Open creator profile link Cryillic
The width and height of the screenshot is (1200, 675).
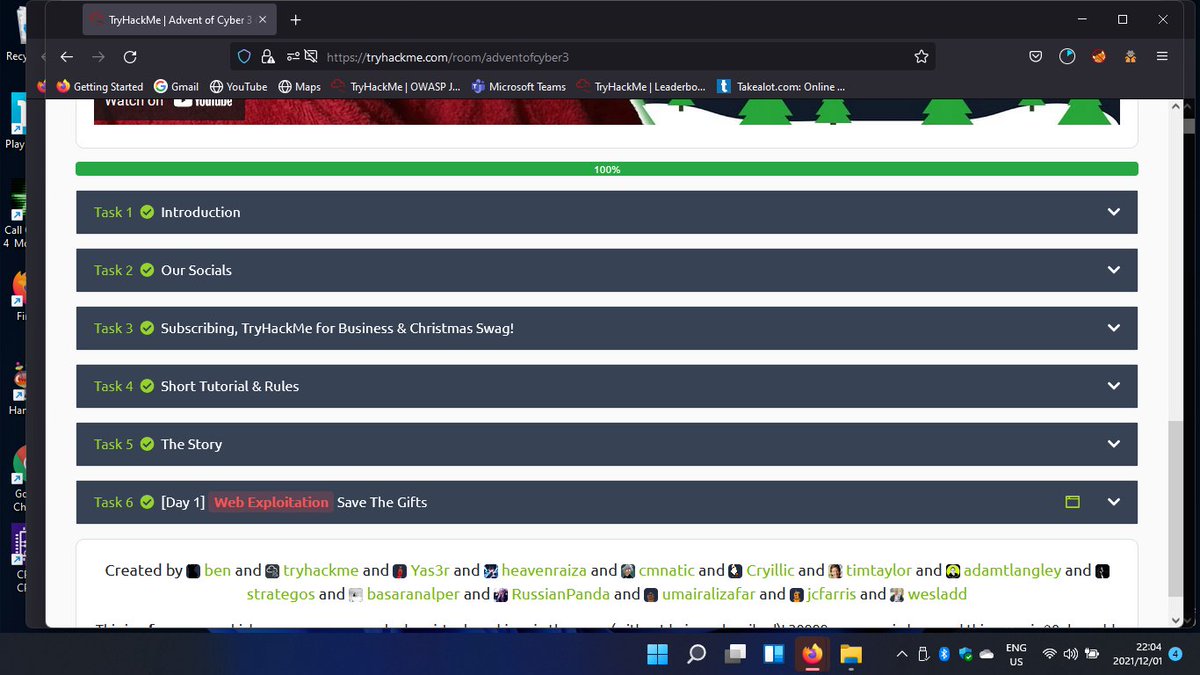point(770,570)
